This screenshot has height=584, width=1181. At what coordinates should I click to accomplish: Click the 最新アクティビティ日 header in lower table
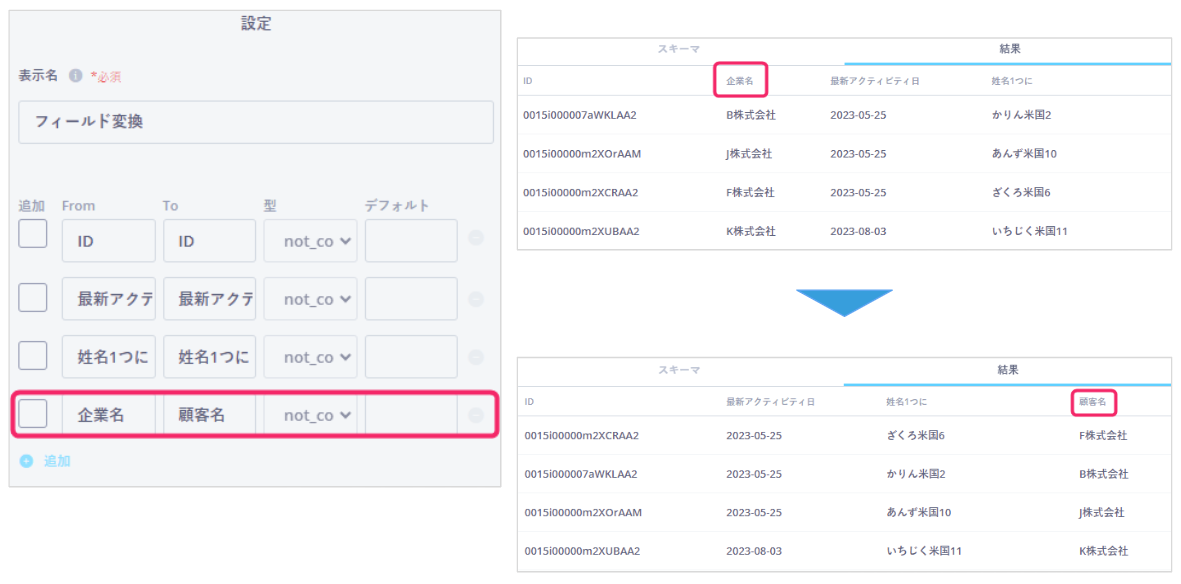click(x=771, y=402)
